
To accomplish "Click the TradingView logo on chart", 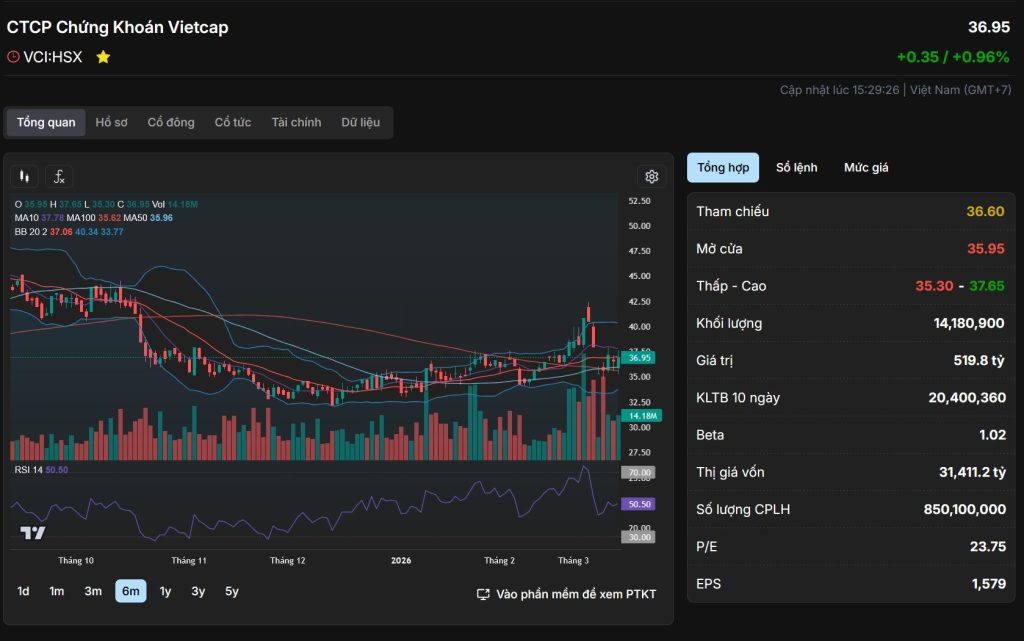I will (33, 533).
